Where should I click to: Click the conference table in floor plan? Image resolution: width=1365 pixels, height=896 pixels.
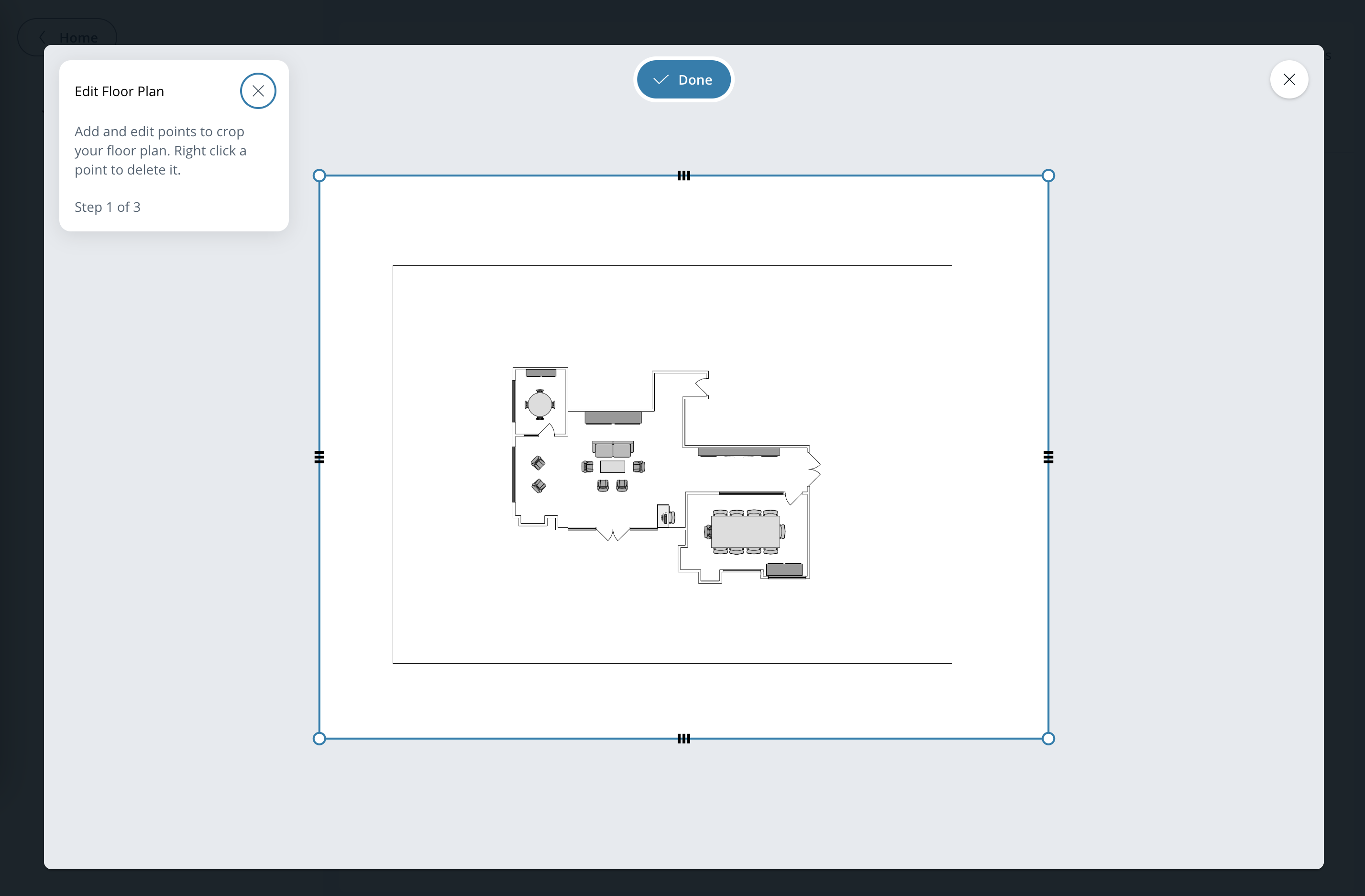[x=745, y=532]
